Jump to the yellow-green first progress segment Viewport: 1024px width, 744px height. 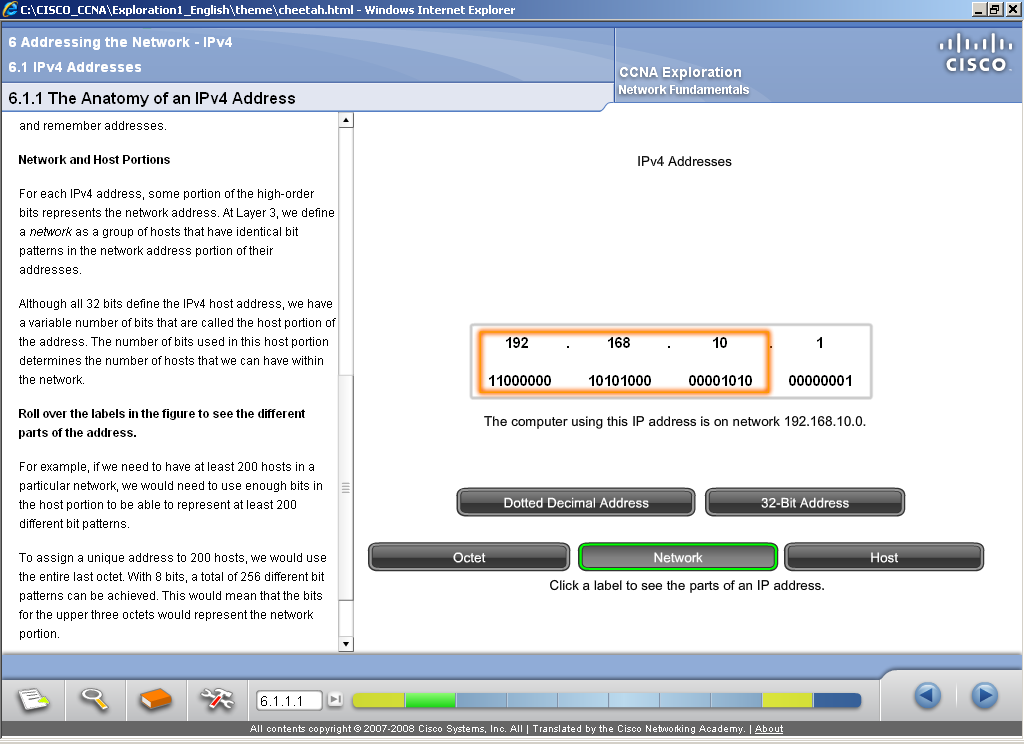[x=378, y=700]
